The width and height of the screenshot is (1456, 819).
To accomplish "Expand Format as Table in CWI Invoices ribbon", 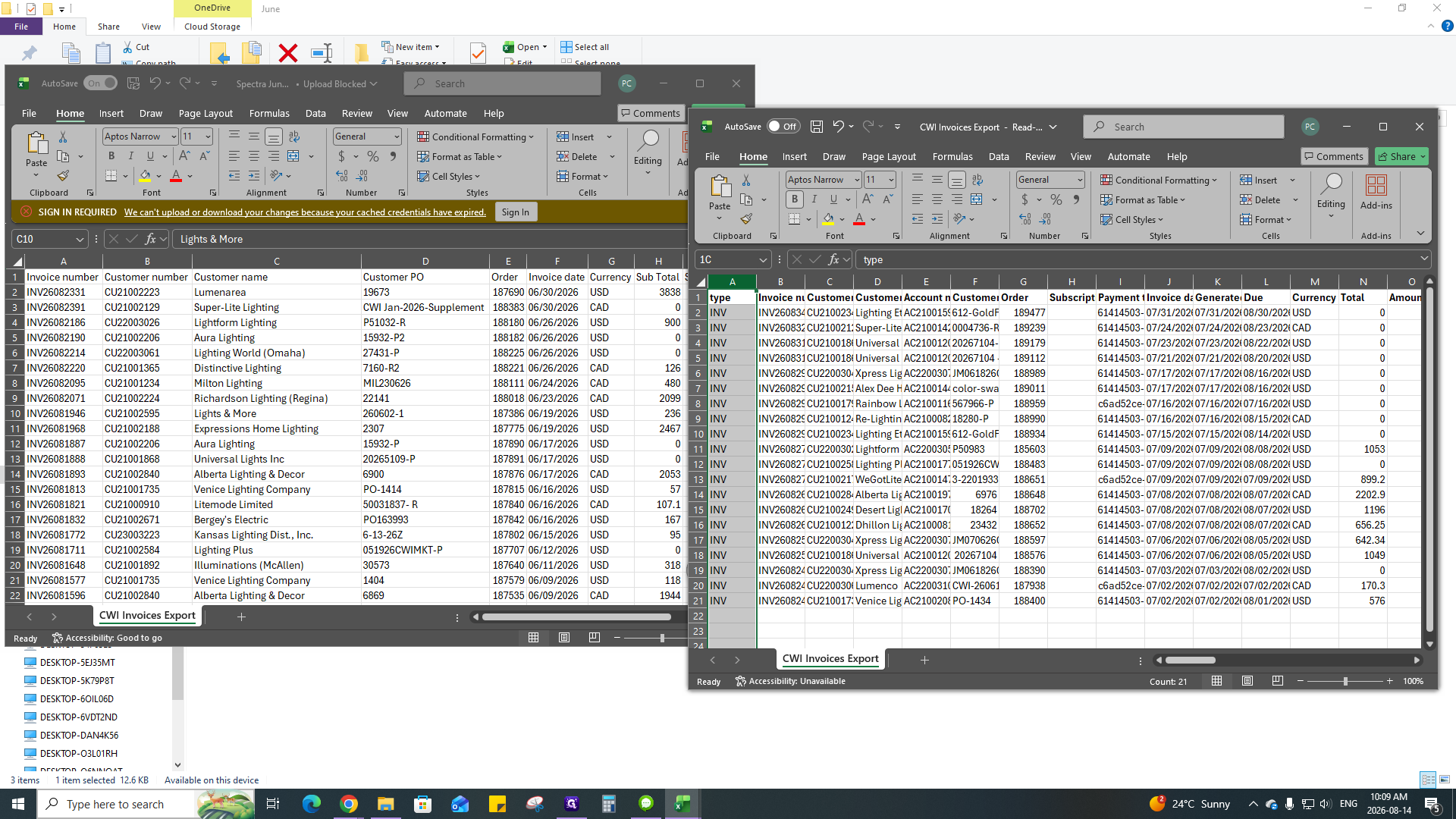I will [1143, 199].
